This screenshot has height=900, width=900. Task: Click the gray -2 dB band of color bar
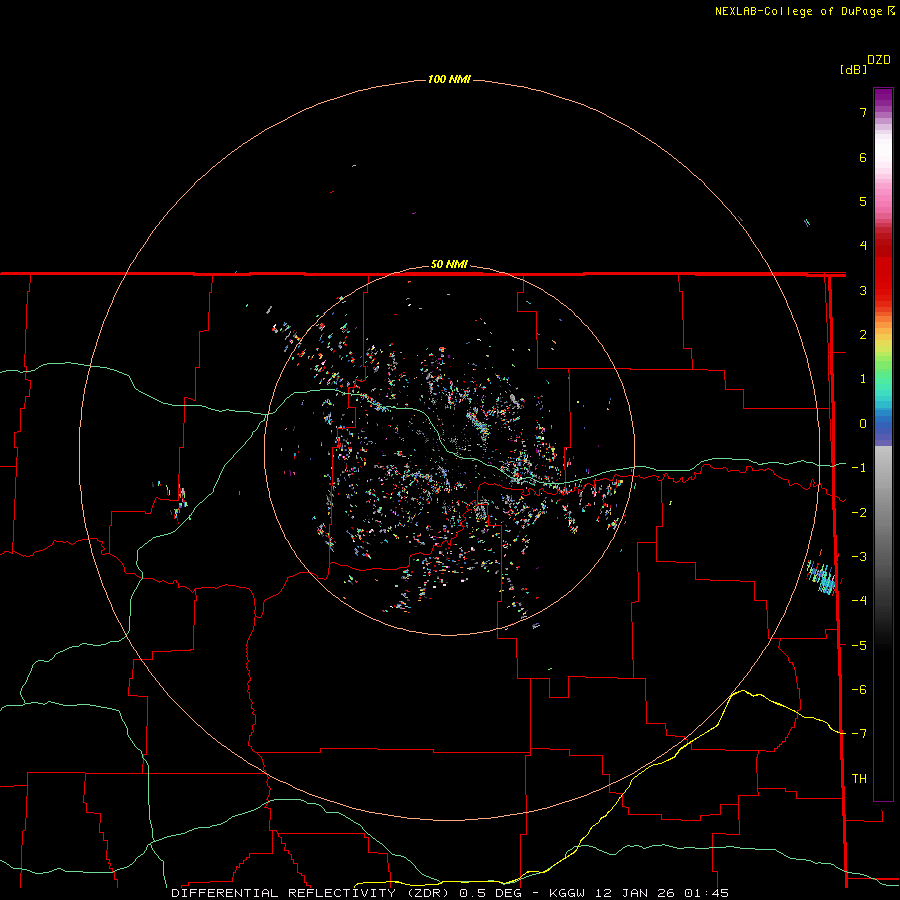(x=883, y=513)
